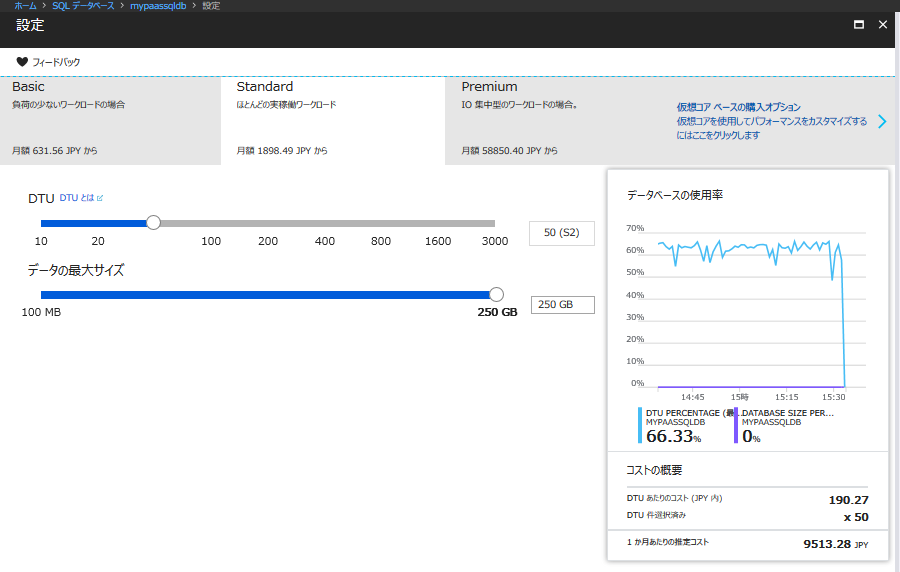Go to mypaassqldb breadcrumb
Image resolution: width=900 pixels, height=572 pixels.
point(160,6)
